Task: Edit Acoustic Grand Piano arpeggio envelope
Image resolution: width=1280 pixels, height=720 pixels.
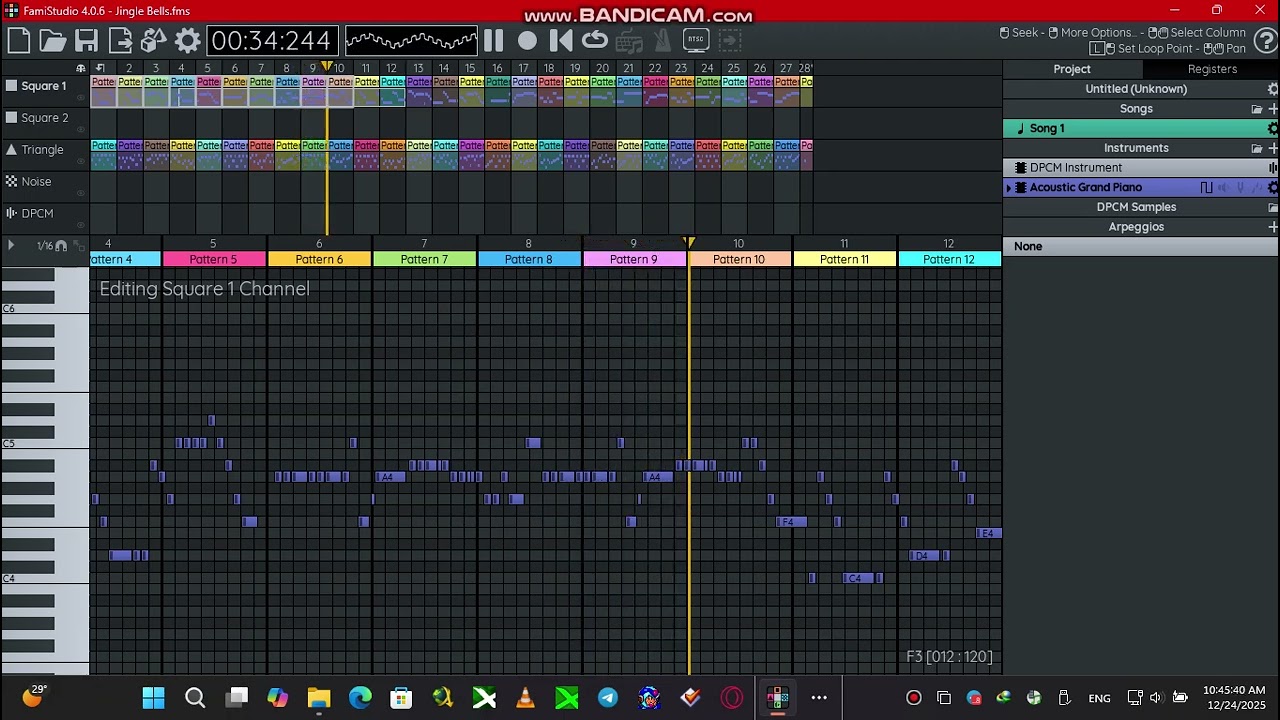Action: [1256, 188]
